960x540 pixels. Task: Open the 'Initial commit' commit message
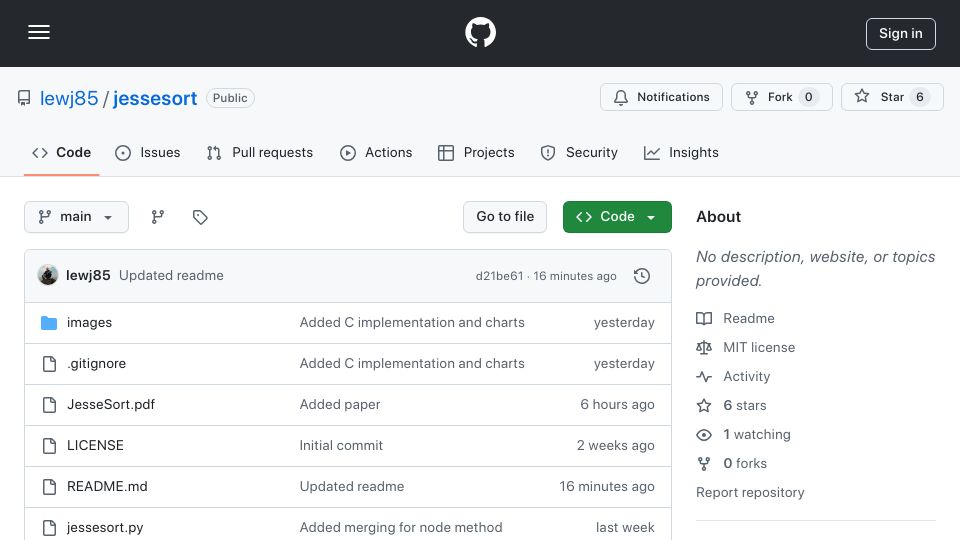(x=341, y=446)
